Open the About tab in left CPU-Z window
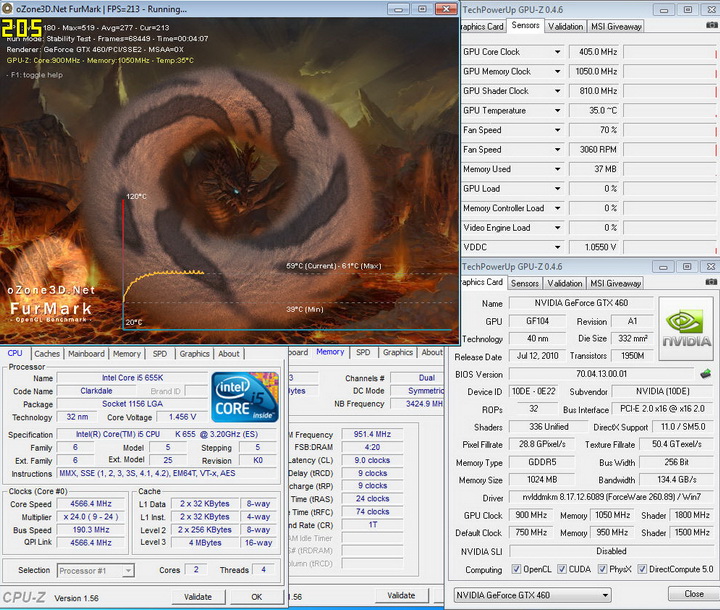The image size is (720, 610). point(229,354)
